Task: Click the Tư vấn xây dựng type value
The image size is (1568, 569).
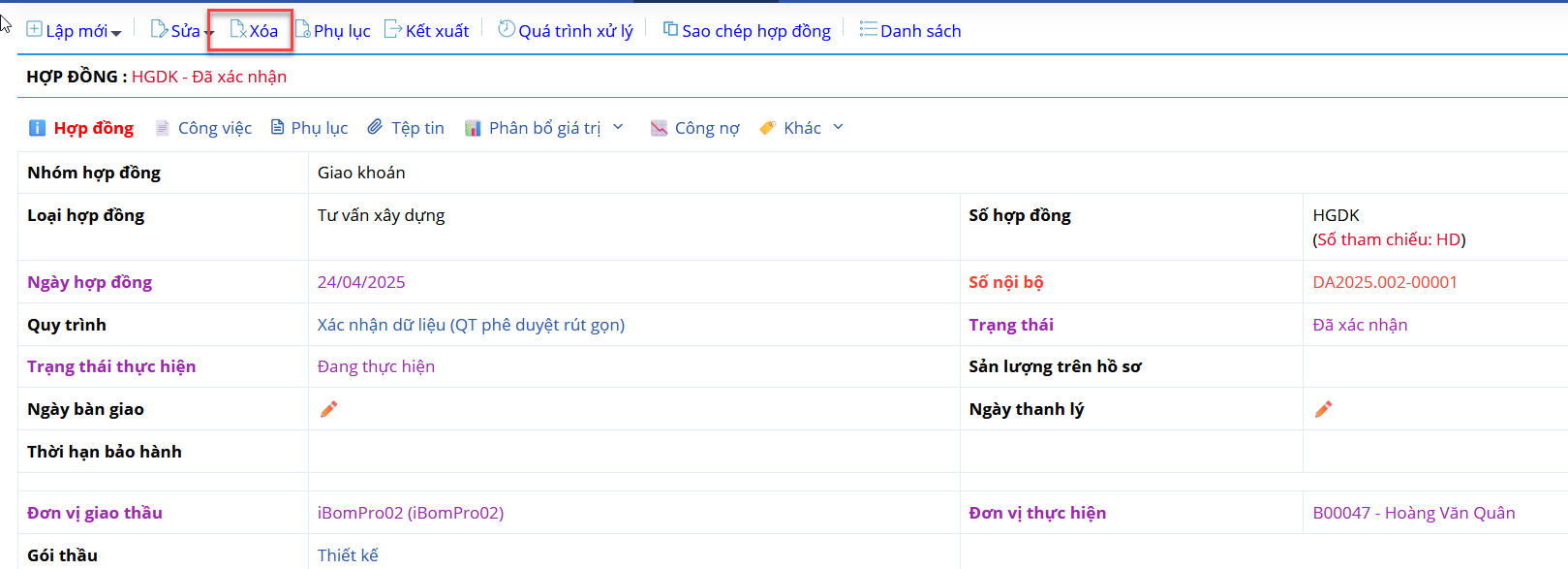Action: [381, 215]
